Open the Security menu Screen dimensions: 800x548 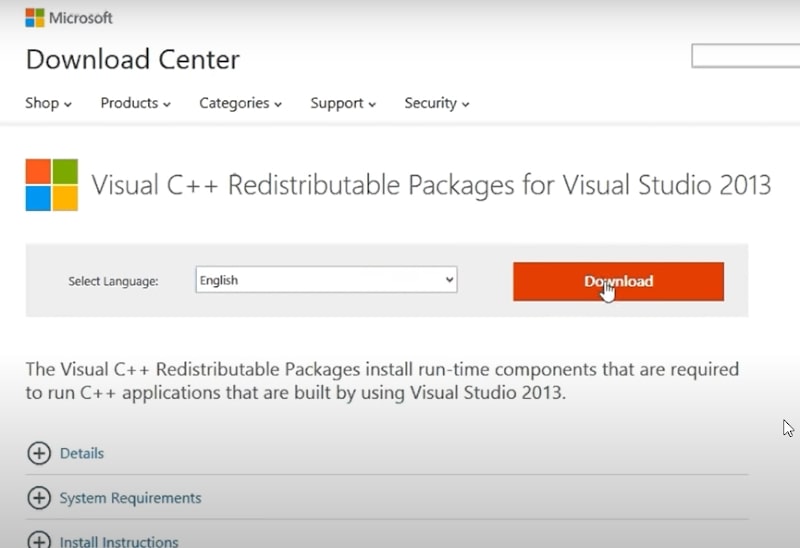437,103
